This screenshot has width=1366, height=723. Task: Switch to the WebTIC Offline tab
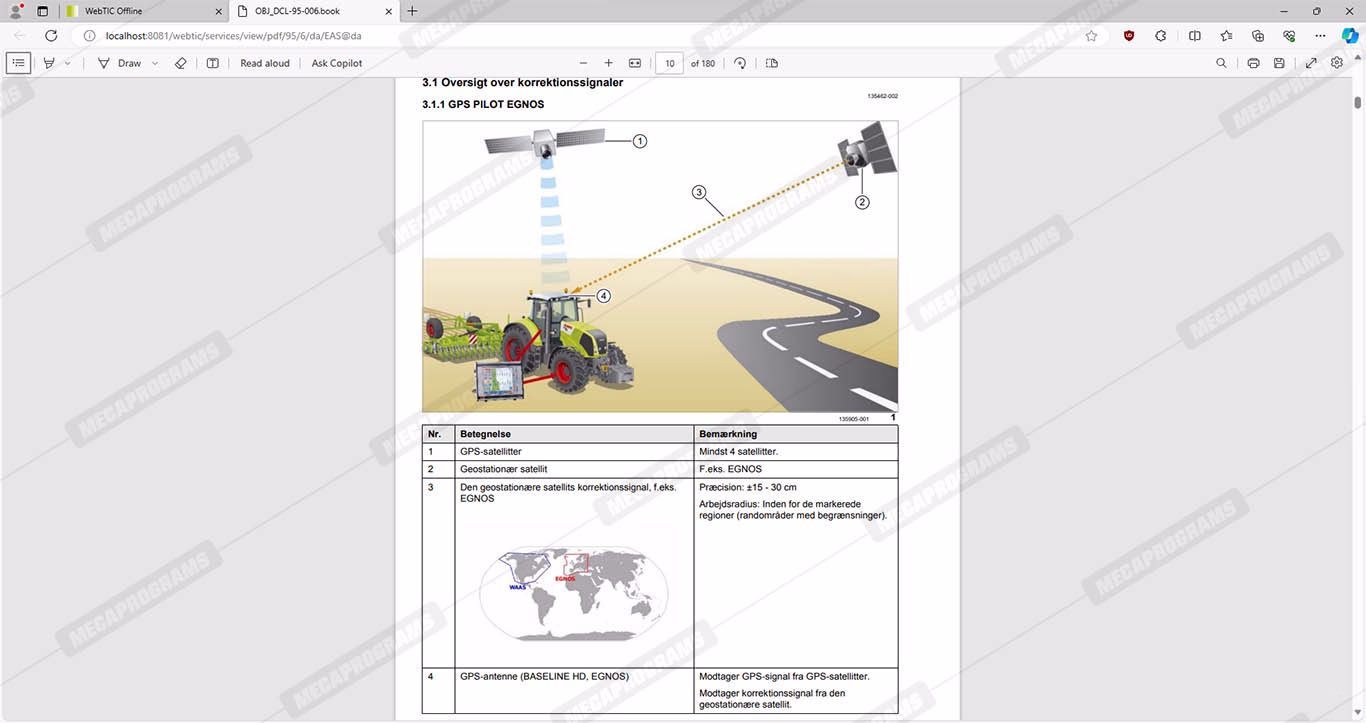coord(142,11)
